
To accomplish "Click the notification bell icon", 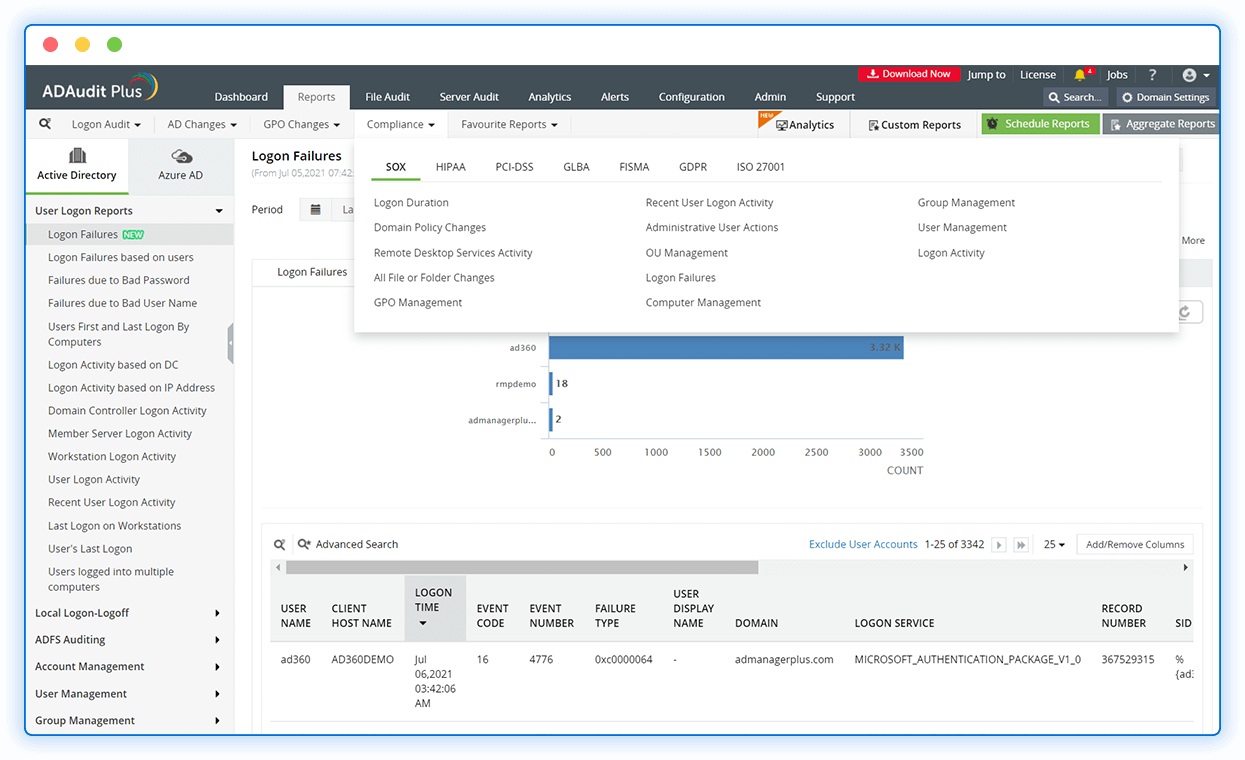I will pyautogui.click(x=1080, y=75).
